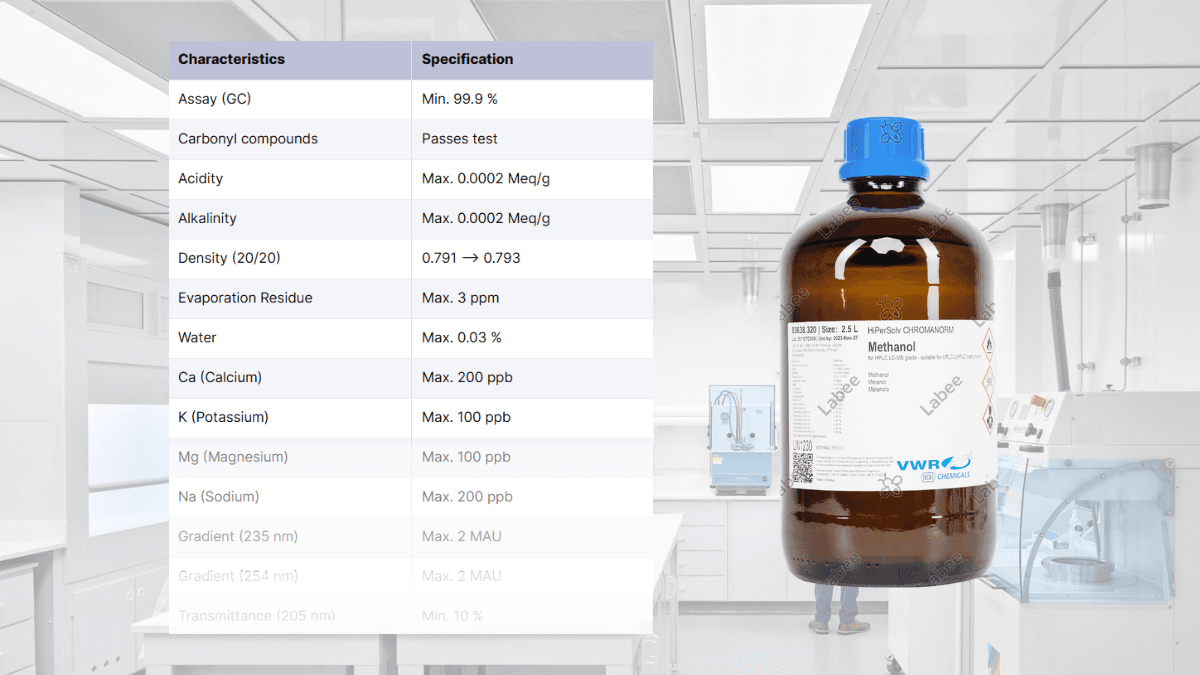Select the "Acidity" row label

pos(200,179)
